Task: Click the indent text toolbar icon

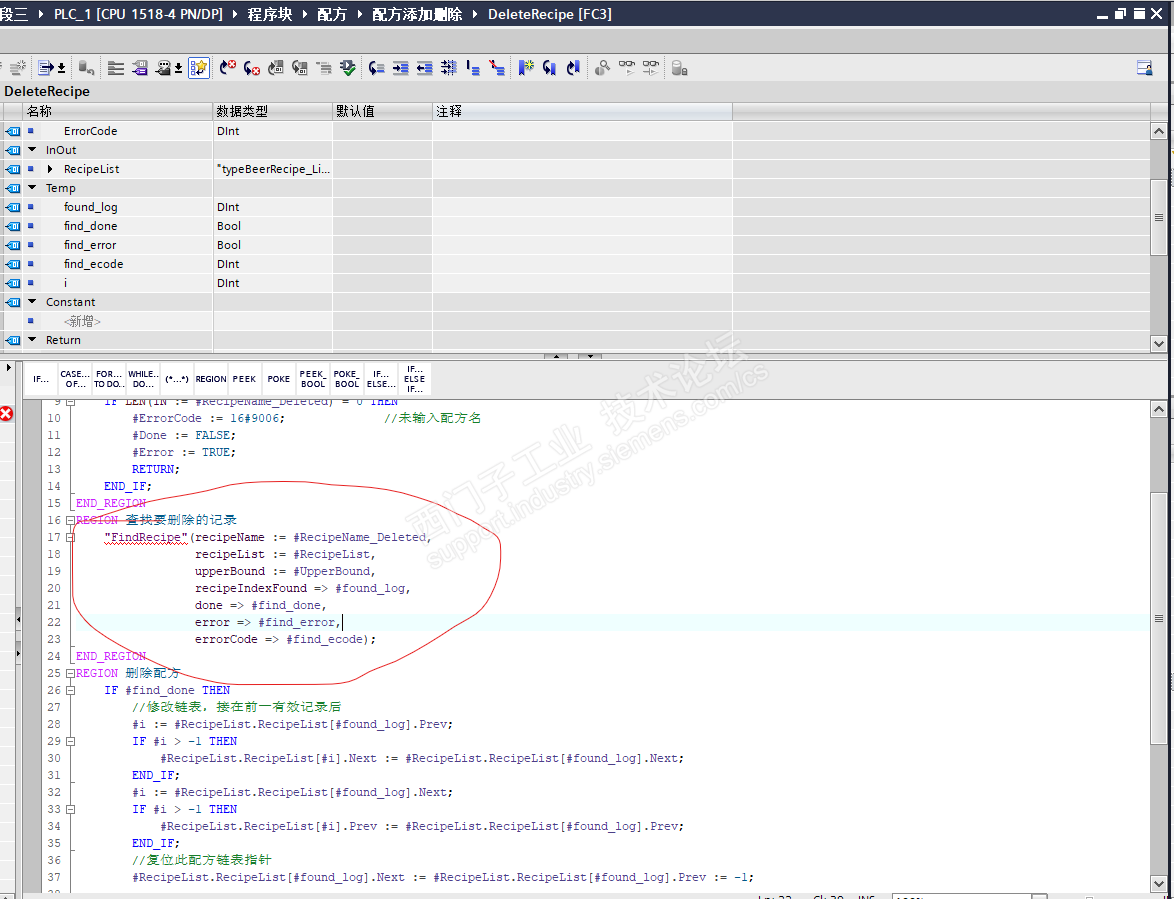Action: [401, 68]
